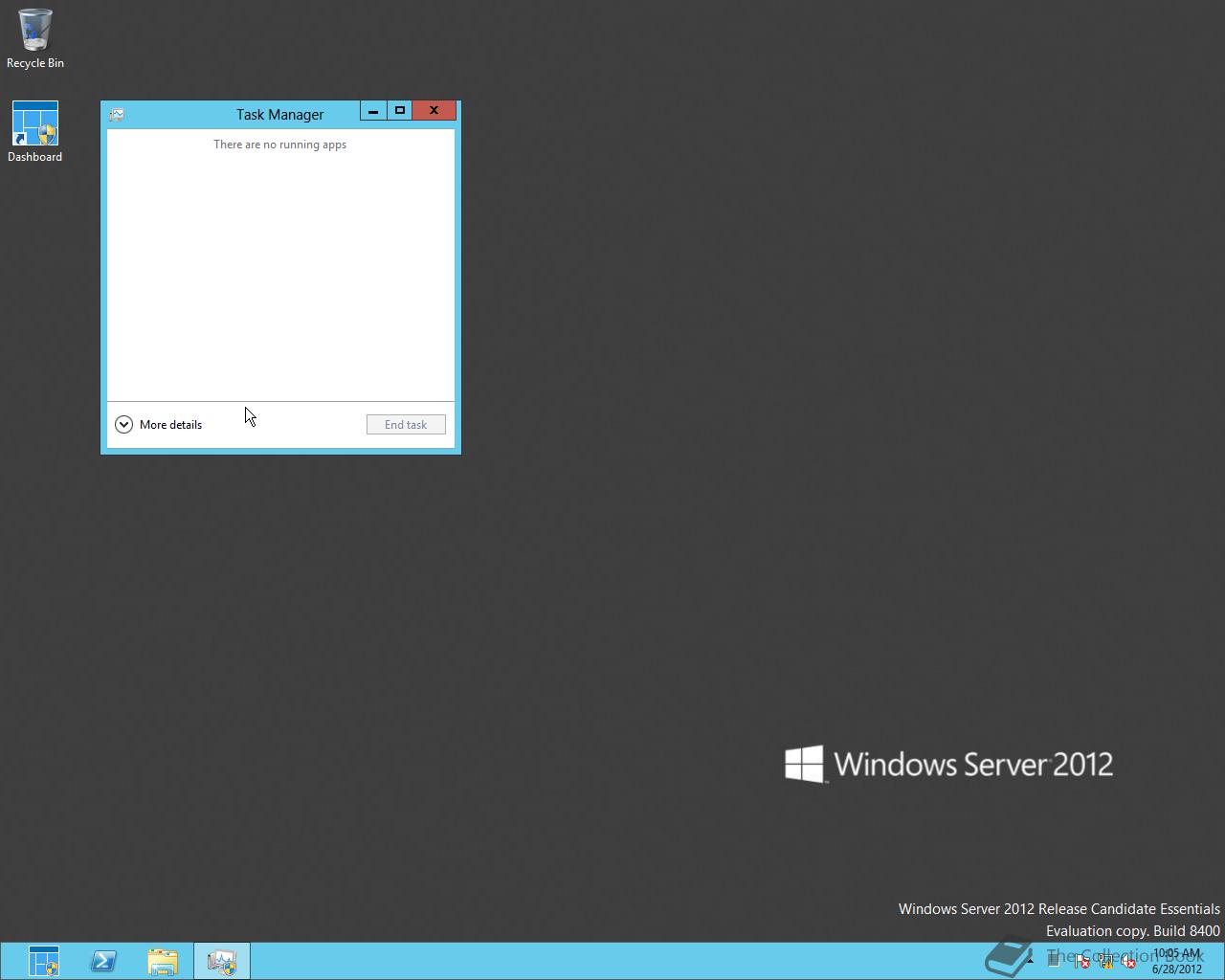Screen dimensions: 1225x980
Task: Close the Task Manager window
Action: pos(434,111)
